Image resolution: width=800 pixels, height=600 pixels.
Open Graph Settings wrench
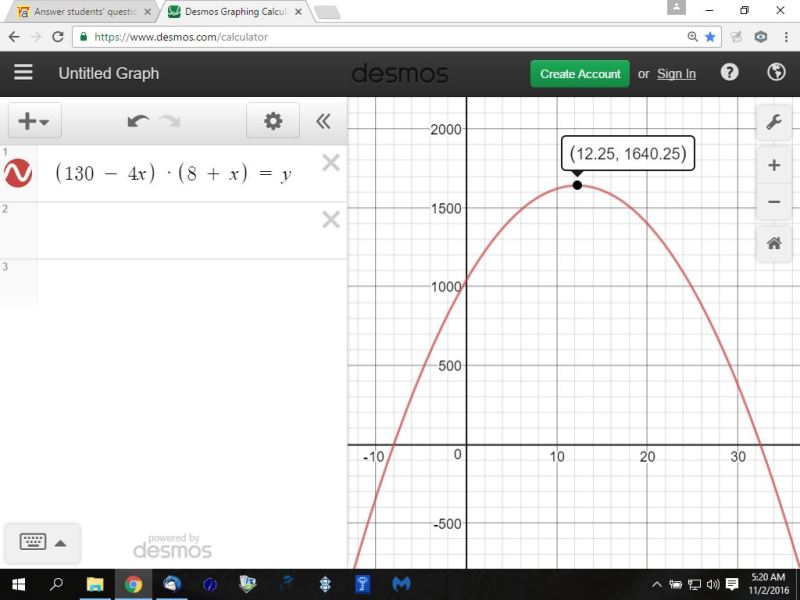point(774,122)
